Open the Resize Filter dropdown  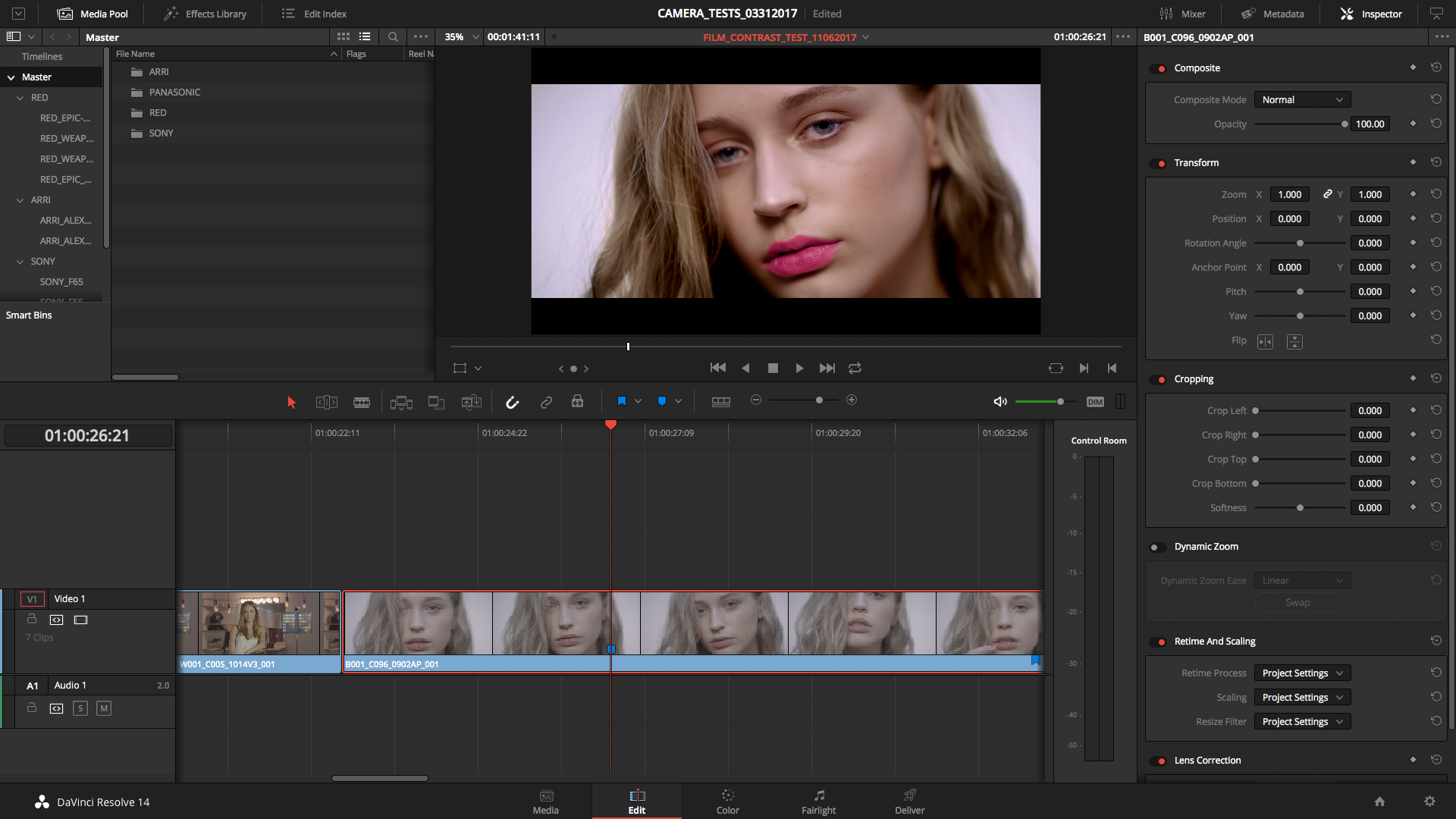point(1302,722)
